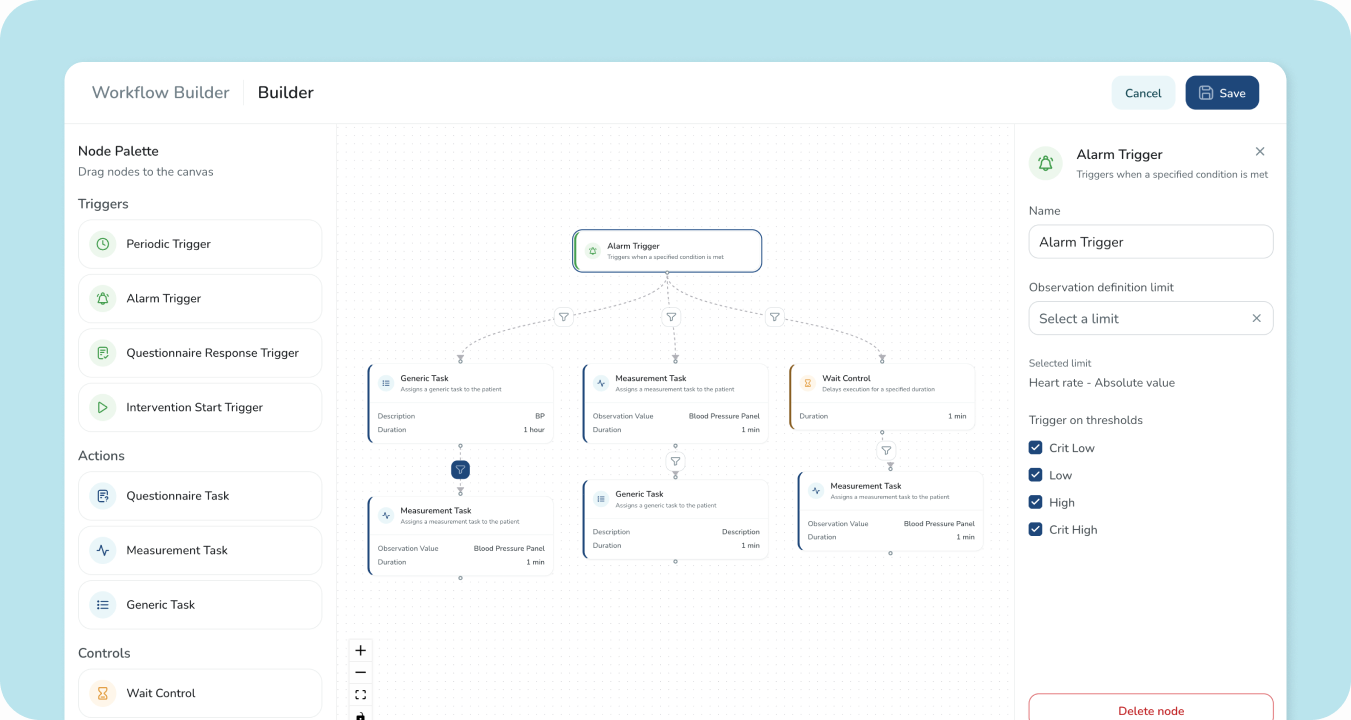Click the Wait Control hourglass icon in palette

(102, 693)
